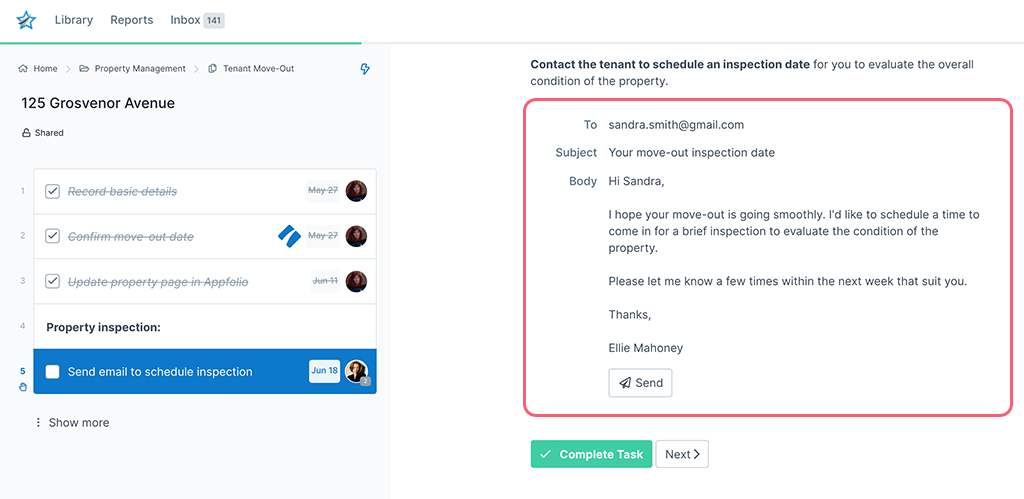Click the home icon in breadcrumb
Viewport: 1024px width, 499px height.
click(23, 69)
